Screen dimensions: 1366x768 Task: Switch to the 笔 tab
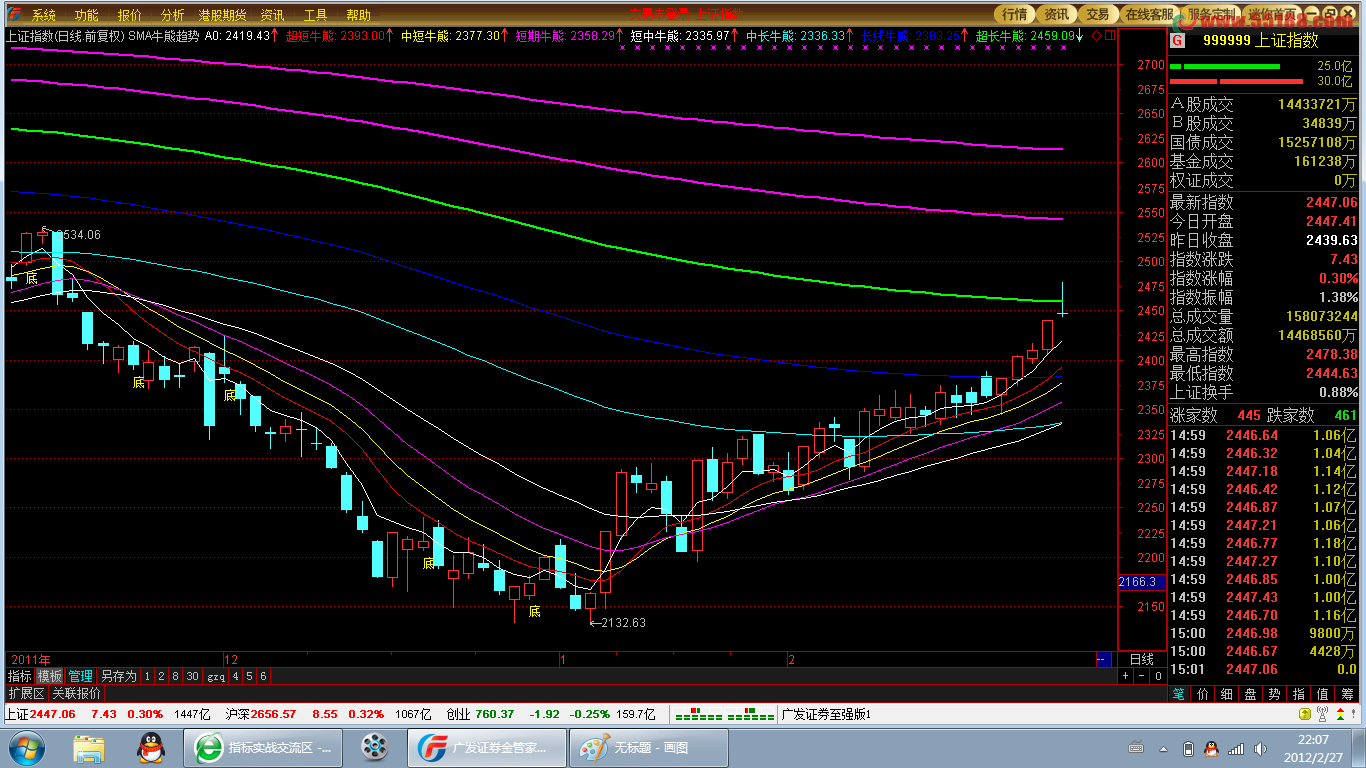coord(1179,693)
